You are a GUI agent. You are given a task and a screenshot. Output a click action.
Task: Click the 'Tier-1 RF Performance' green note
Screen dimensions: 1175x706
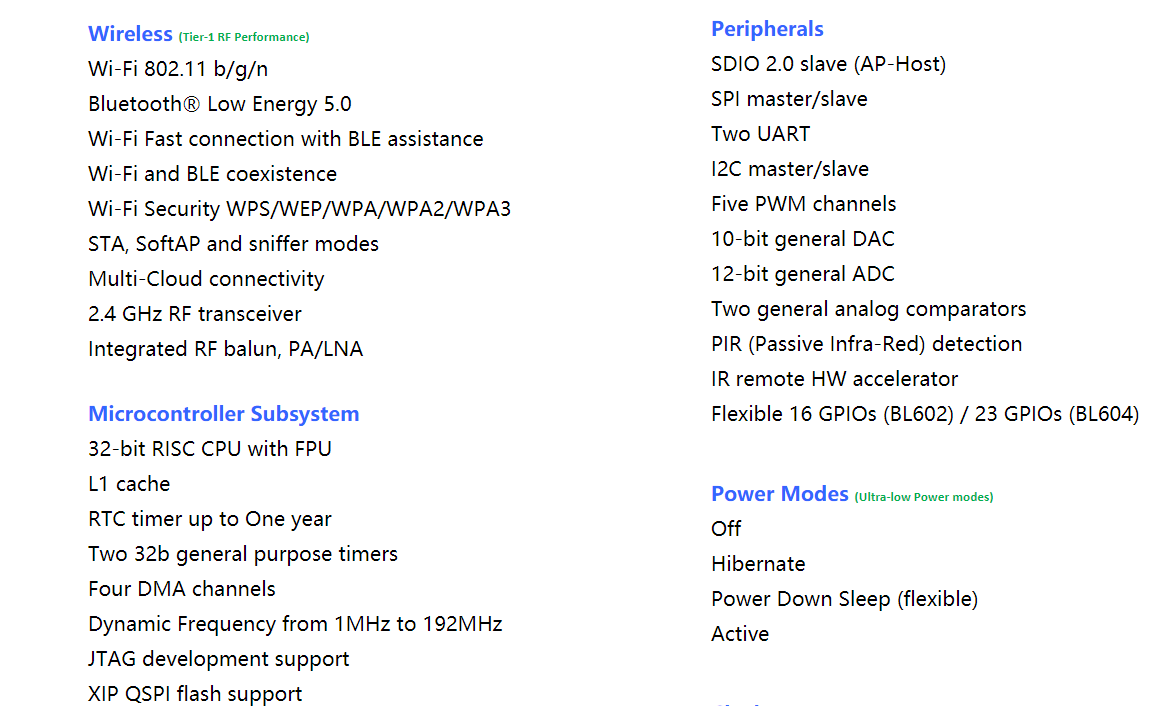click(244, 37)
